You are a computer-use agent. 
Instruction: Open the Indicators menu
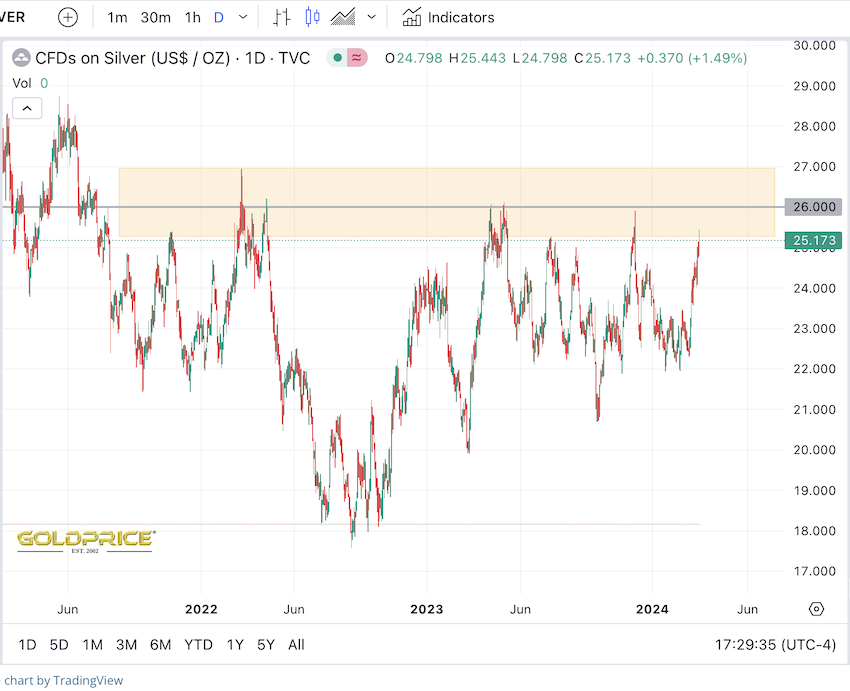448,17
